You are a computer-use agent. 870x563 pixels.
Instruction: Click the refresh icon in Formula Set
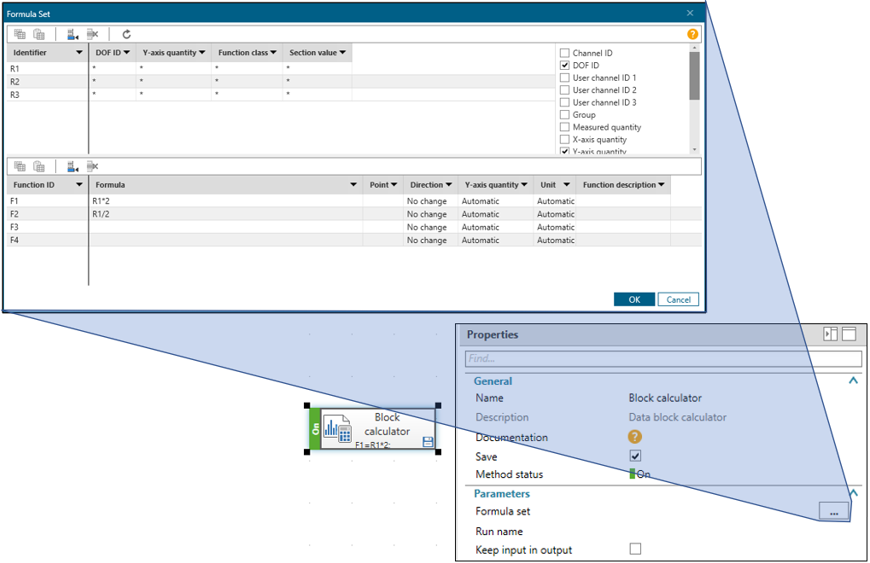pos(127,34)
